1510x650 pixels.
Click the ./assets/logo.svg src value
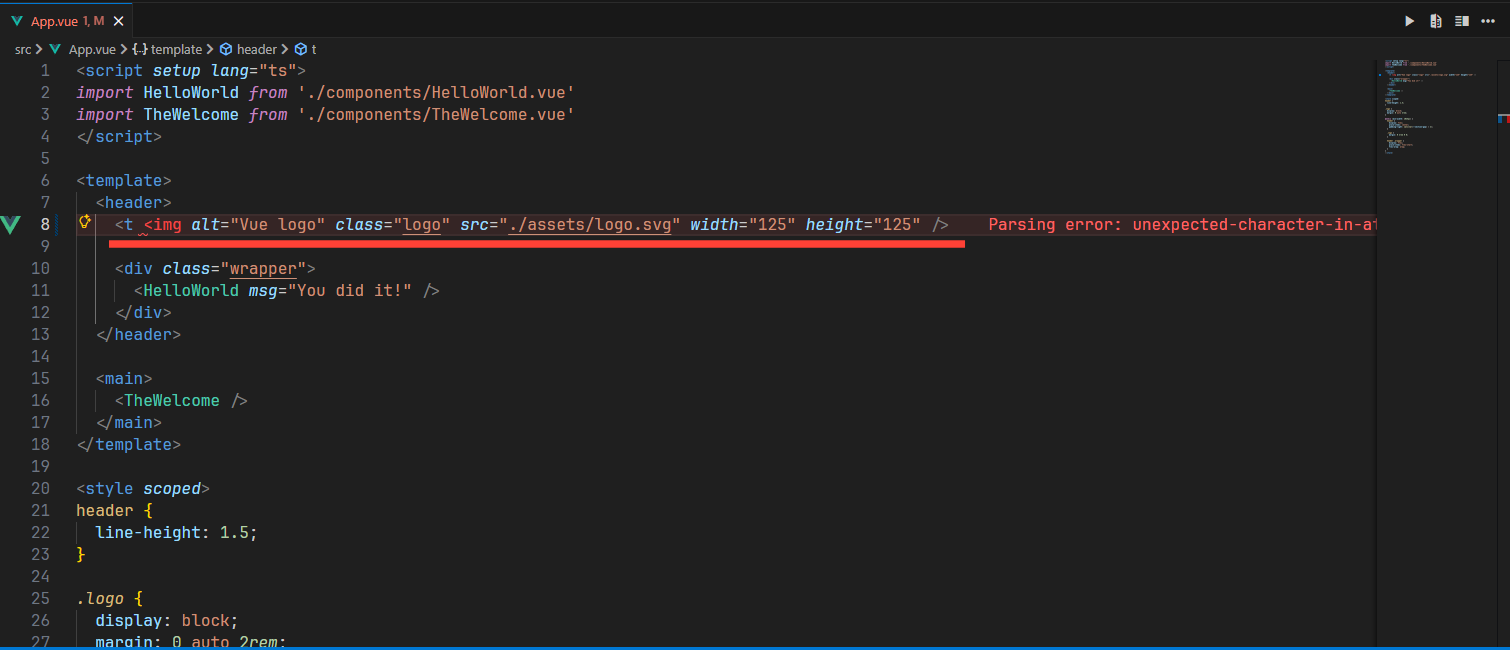click(x=594, y=225)
